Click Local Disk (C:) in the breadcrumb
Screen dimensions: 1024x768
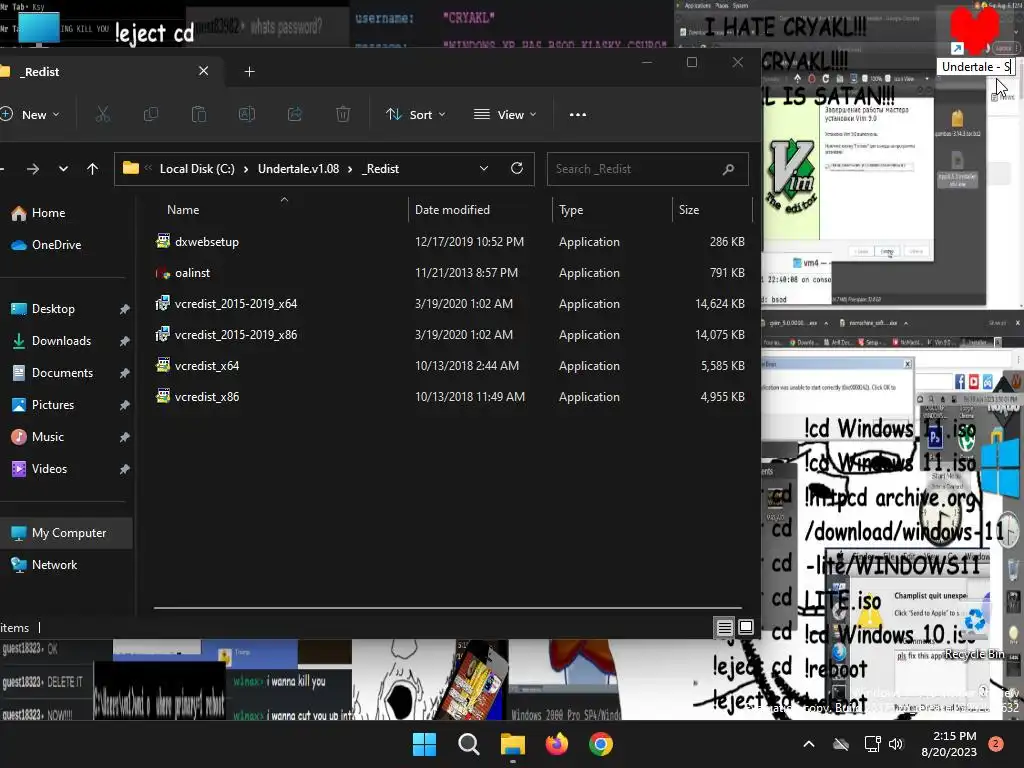197,169
